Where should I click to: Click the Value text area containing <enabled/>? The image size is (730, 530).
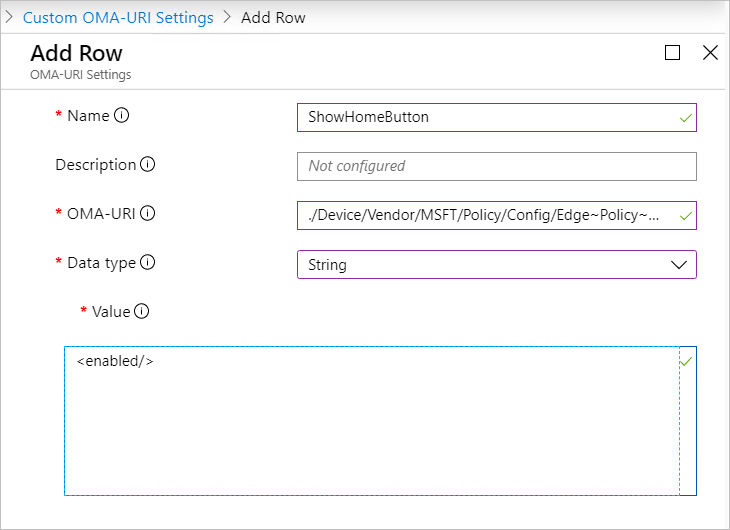click(x=380, y=421)
